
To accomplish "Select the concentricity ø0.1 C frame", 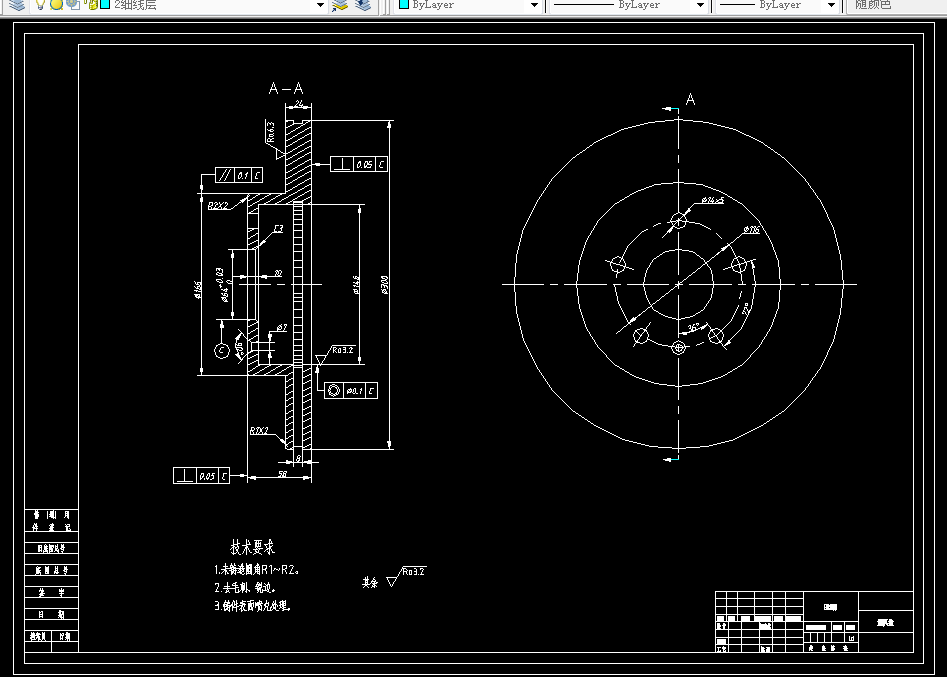I will click(351, 390).
